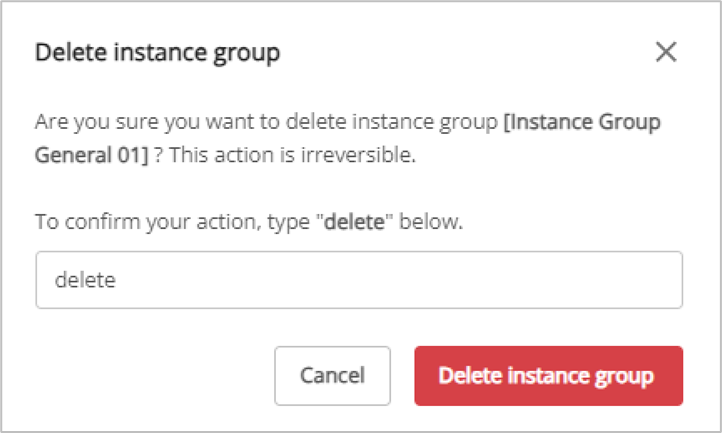Exit the confirmation modal via close icon
The height and width of the screenshot is (433, 722).
tap(666, 52)
